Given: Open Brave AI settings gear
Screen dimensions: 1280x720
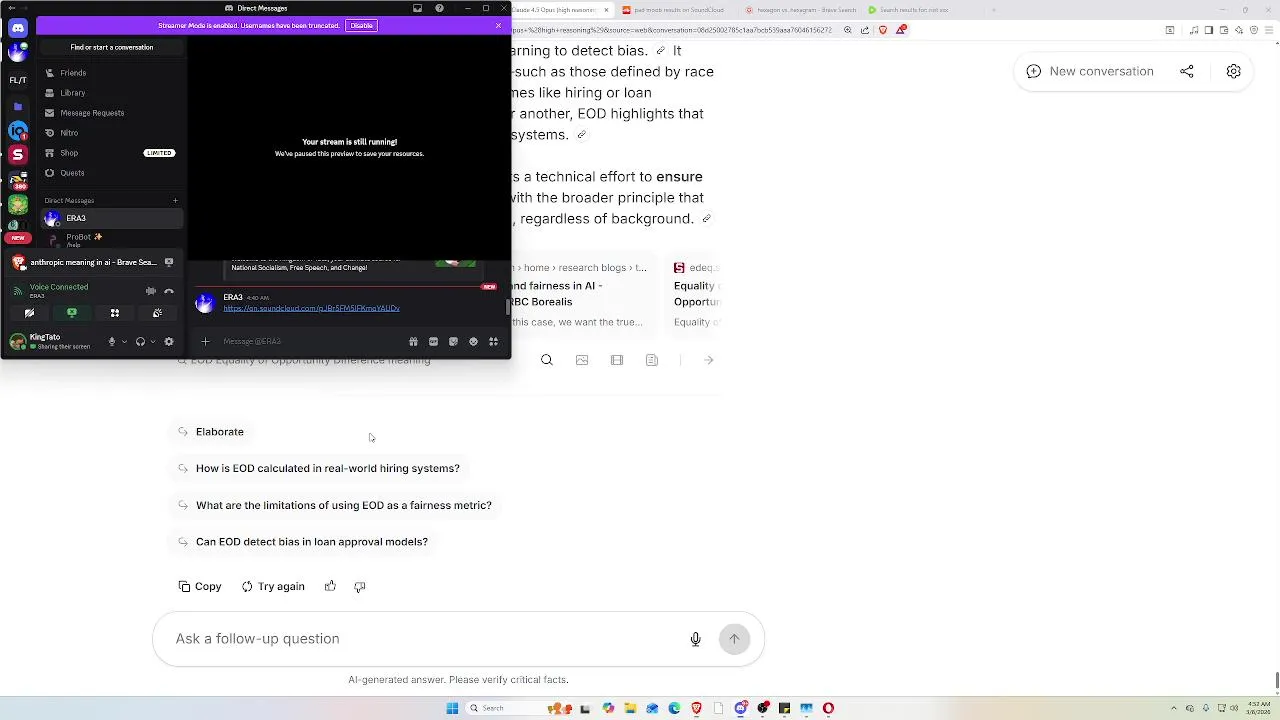Looking at the screenshot, I should (x=1233, y=71).
